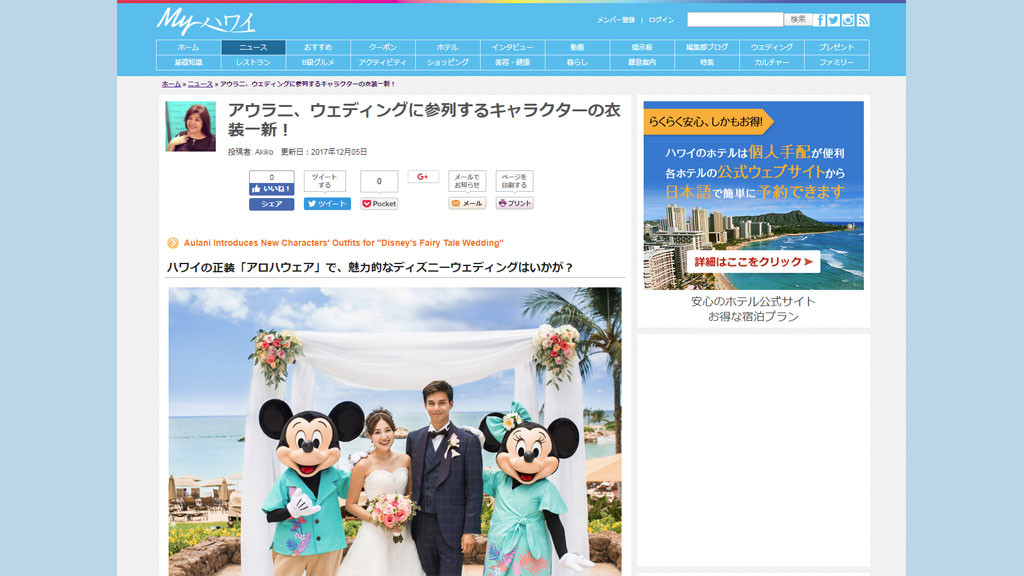Click the 安心のホテル公式サイト ad caption
This screenshot has height=576, width=1024.
click(x=753, y=309)
